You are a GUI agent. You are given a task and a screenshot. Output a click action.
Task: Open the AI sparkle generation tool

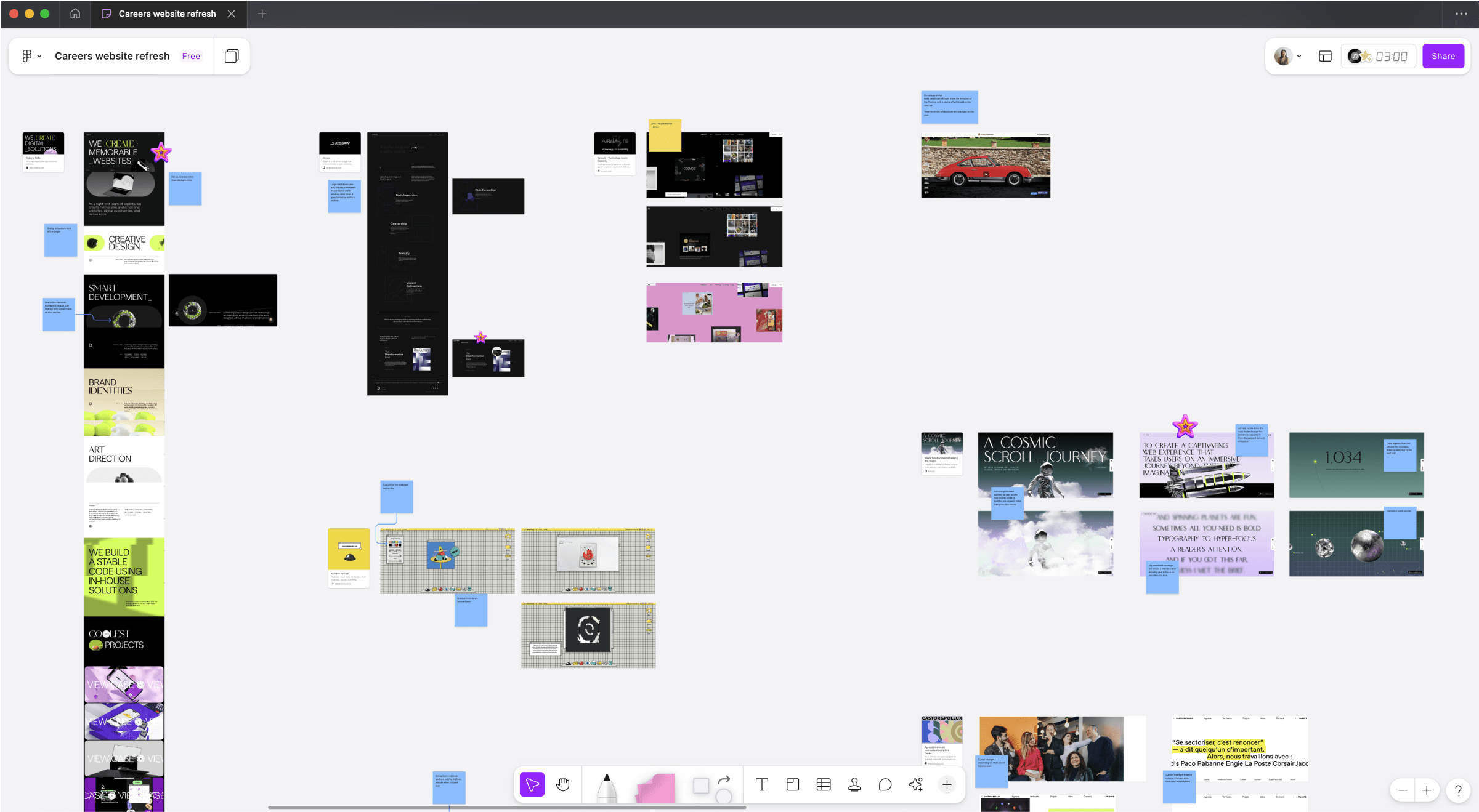[x=915, y=784]
